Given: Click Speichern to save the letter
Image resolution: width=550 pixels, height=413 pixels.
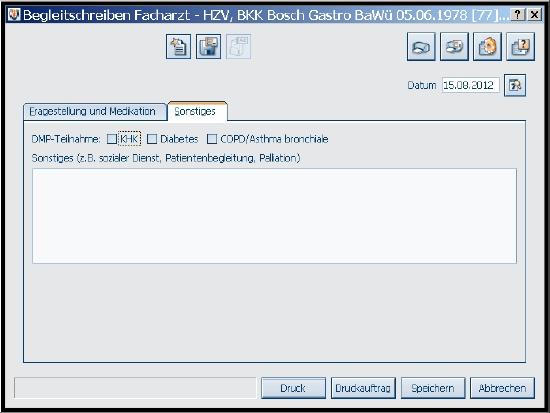Looking at the screenshot, I should (433, 388).
